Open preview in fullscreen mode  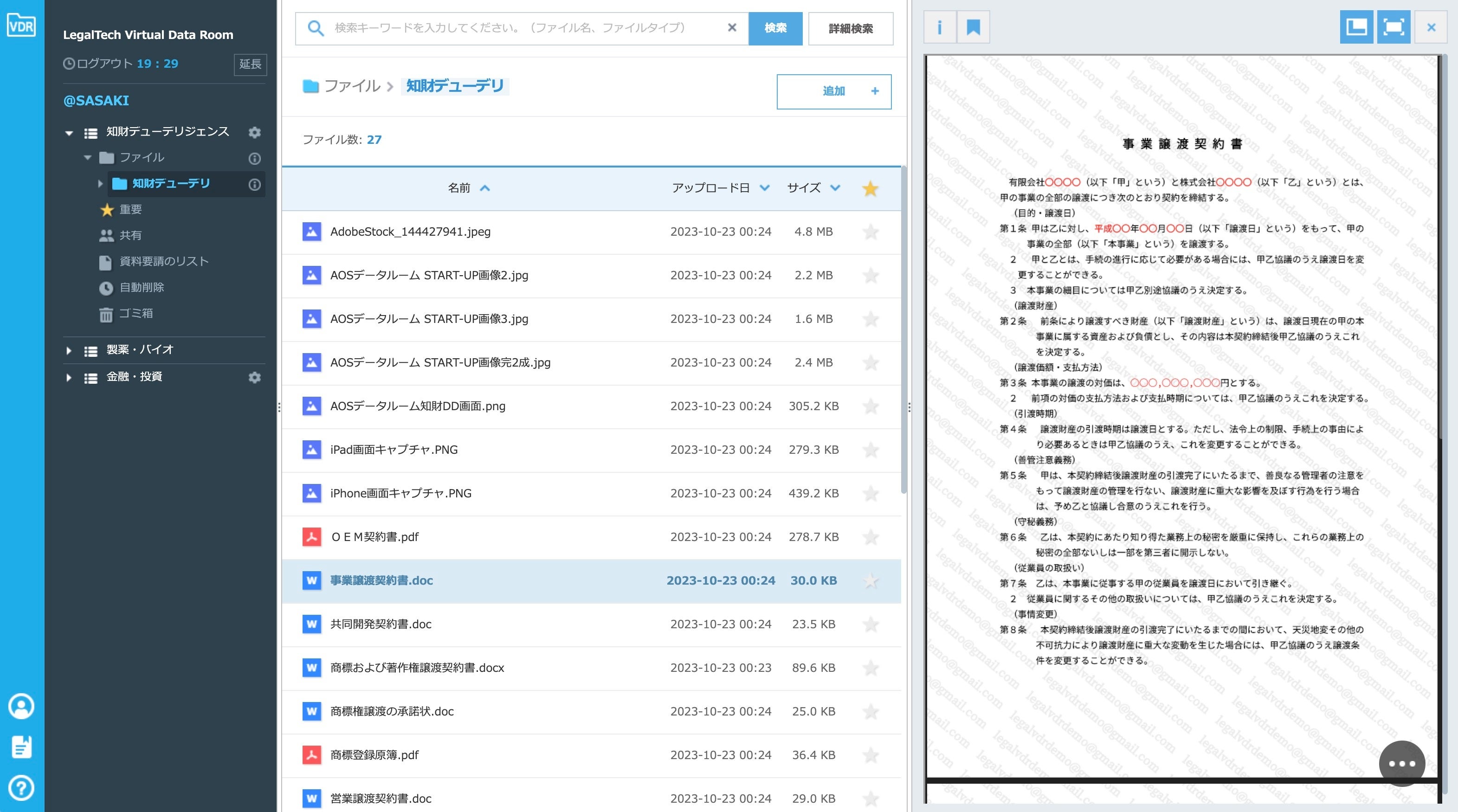click(x=1393, y=27)
